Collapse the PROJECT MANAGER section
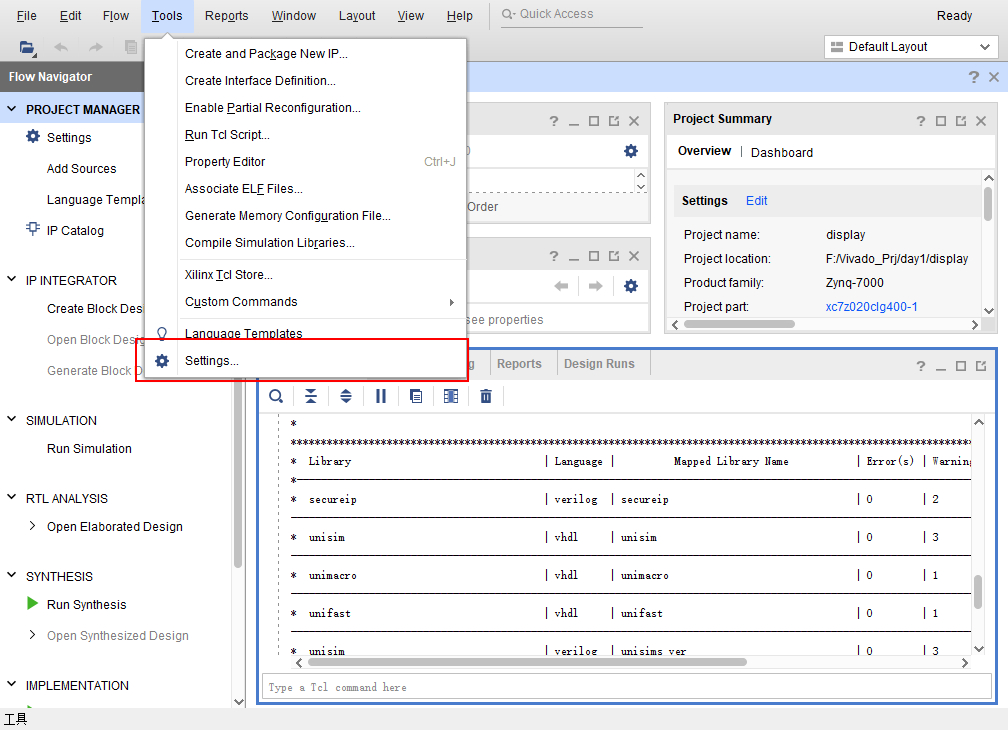1008x730 pixels. pos(12,109)
